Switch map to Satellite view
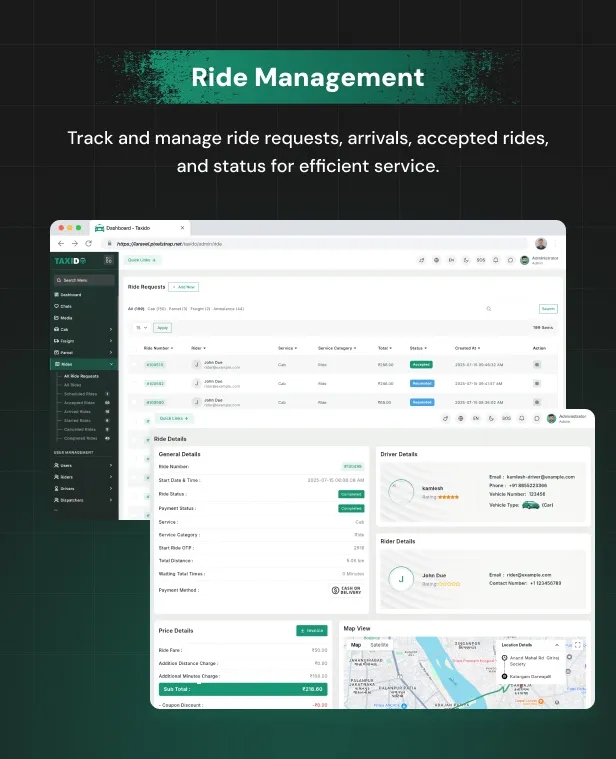This screenshot has height=759, width=616. pyautogui.click(x=379, y=645)
